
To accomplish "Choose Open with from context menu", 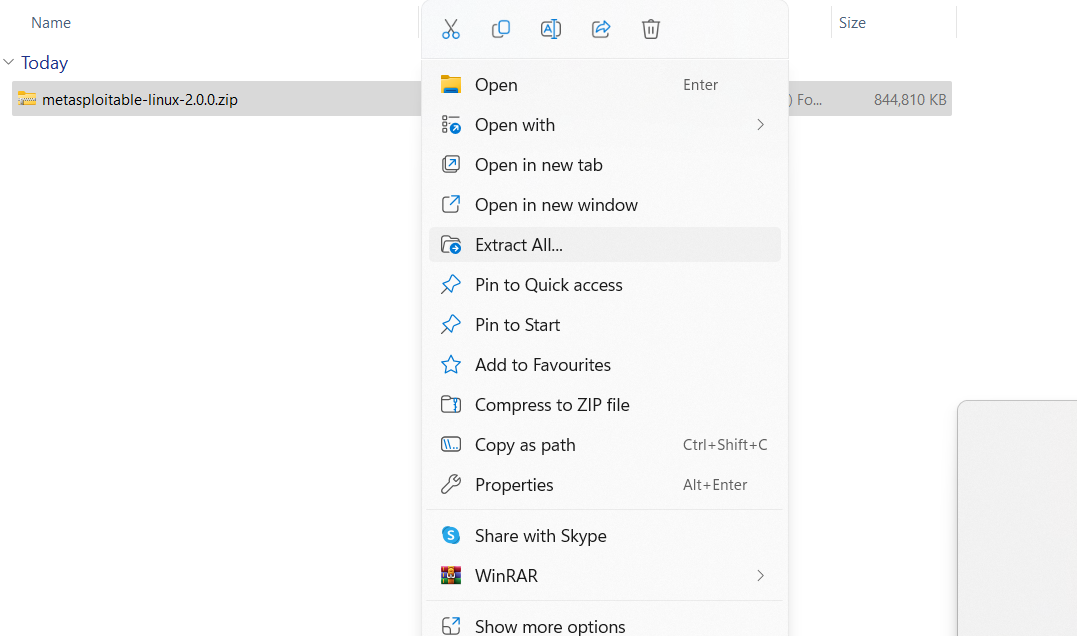I will coord(604,125).
